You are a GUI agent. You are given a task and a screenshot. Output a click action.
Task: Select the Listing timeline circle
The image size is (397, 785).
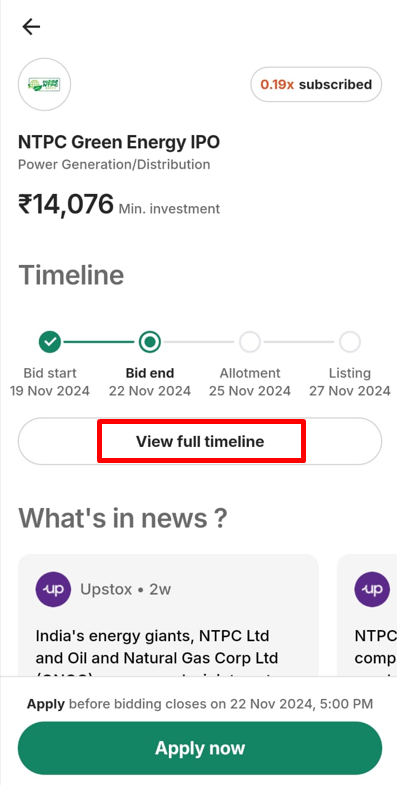pyautogui.click(x=350, y=342)
